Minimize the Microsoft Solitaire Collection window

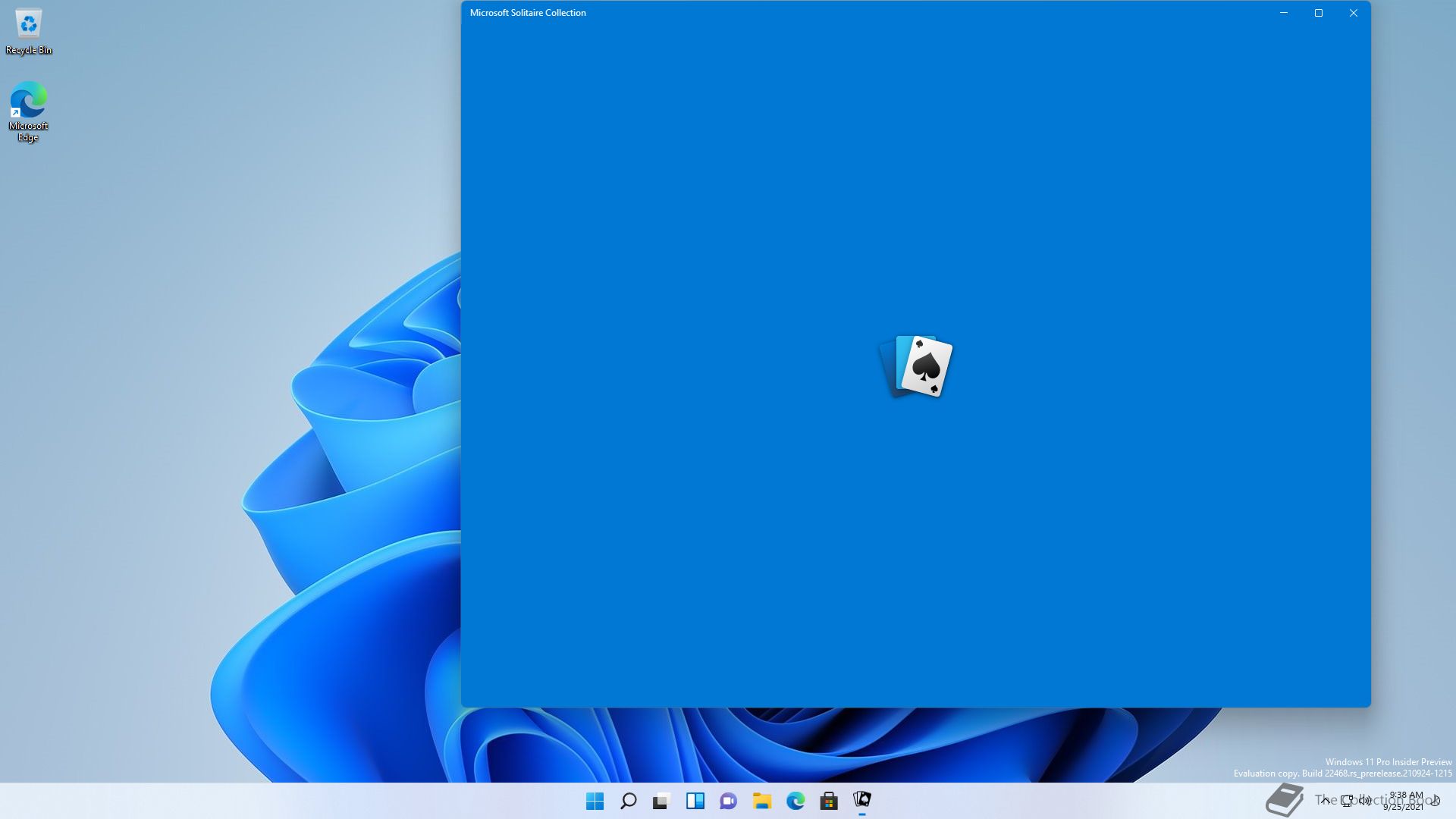coord(1284,13)
